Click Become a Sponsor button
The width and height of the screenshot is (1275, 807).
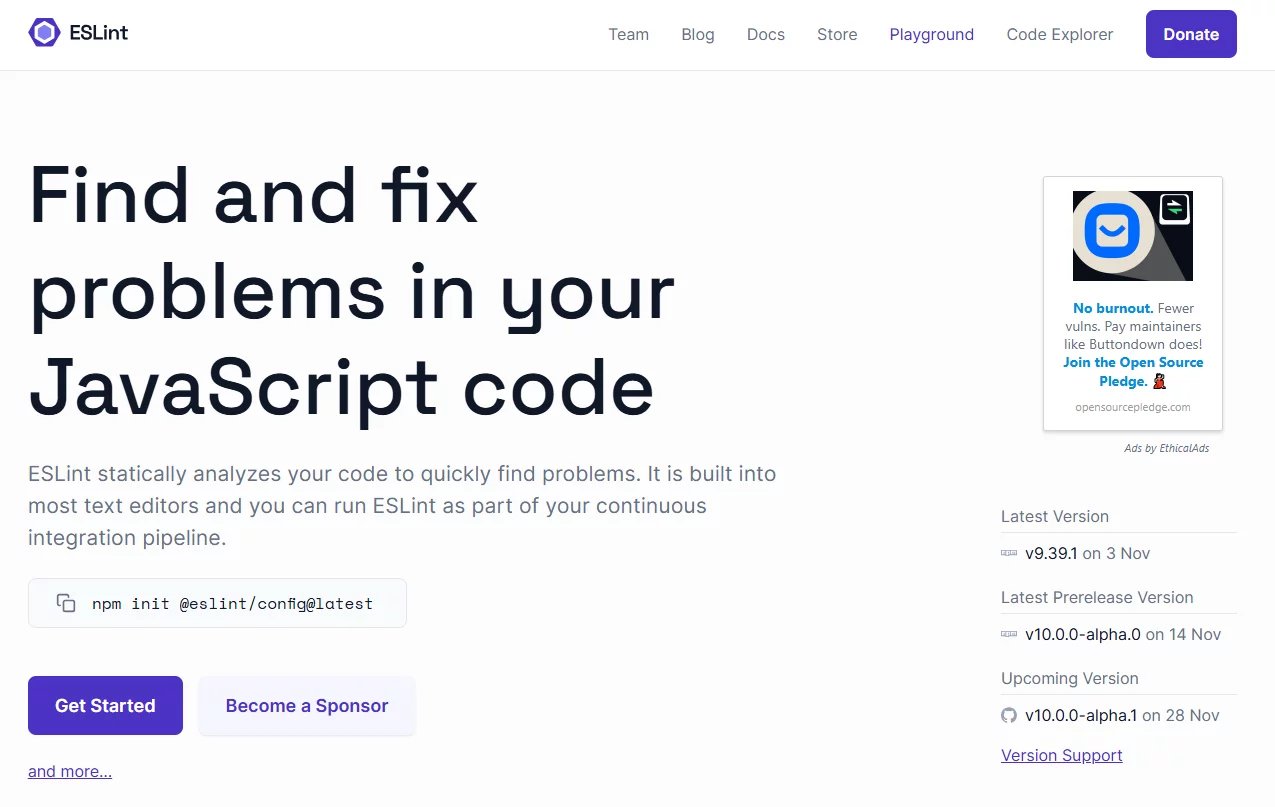point(306,705)
